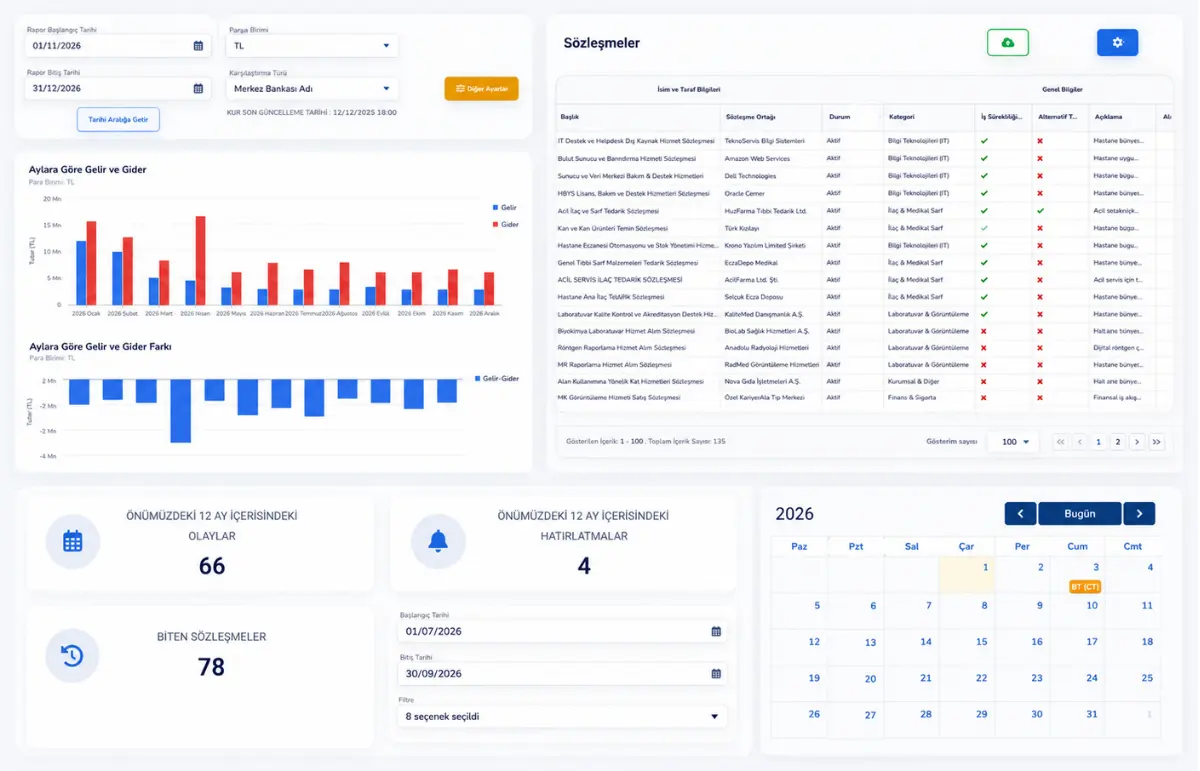Viewport: 1200px width, 771px height.
Task: Go to next month with right arrow
Action: [x=1139, y=514]
